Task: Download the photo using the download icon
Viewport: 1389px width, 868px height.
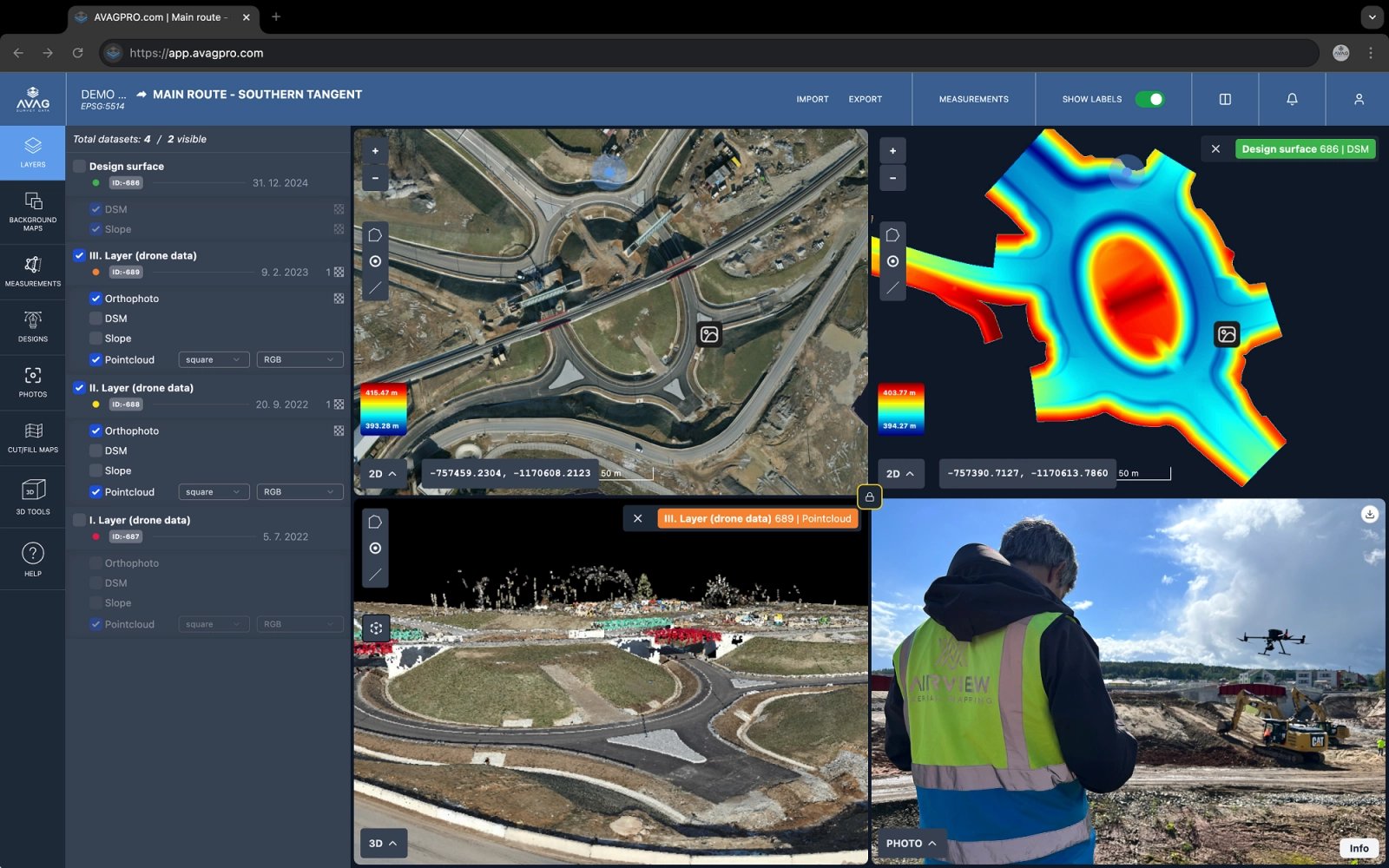Action: point(1370,514)
